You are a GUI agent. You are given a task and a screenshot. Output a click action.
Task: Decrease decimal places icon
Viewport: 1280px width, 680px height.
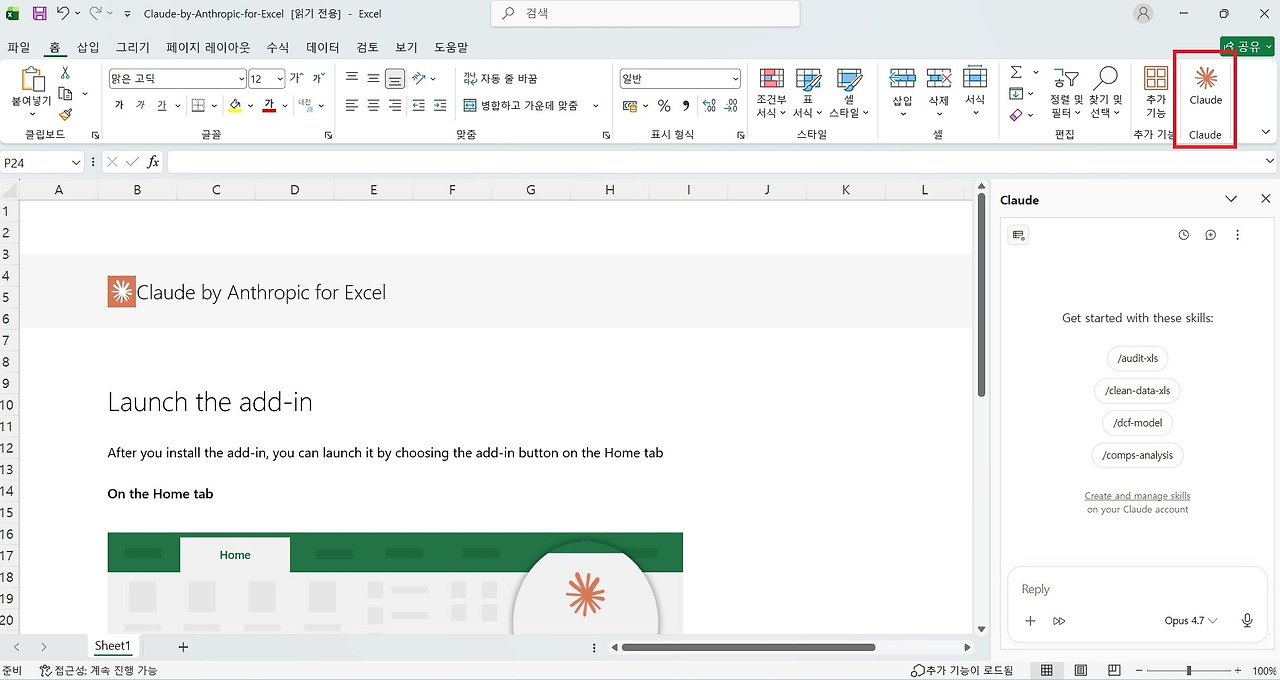point(732,105)
